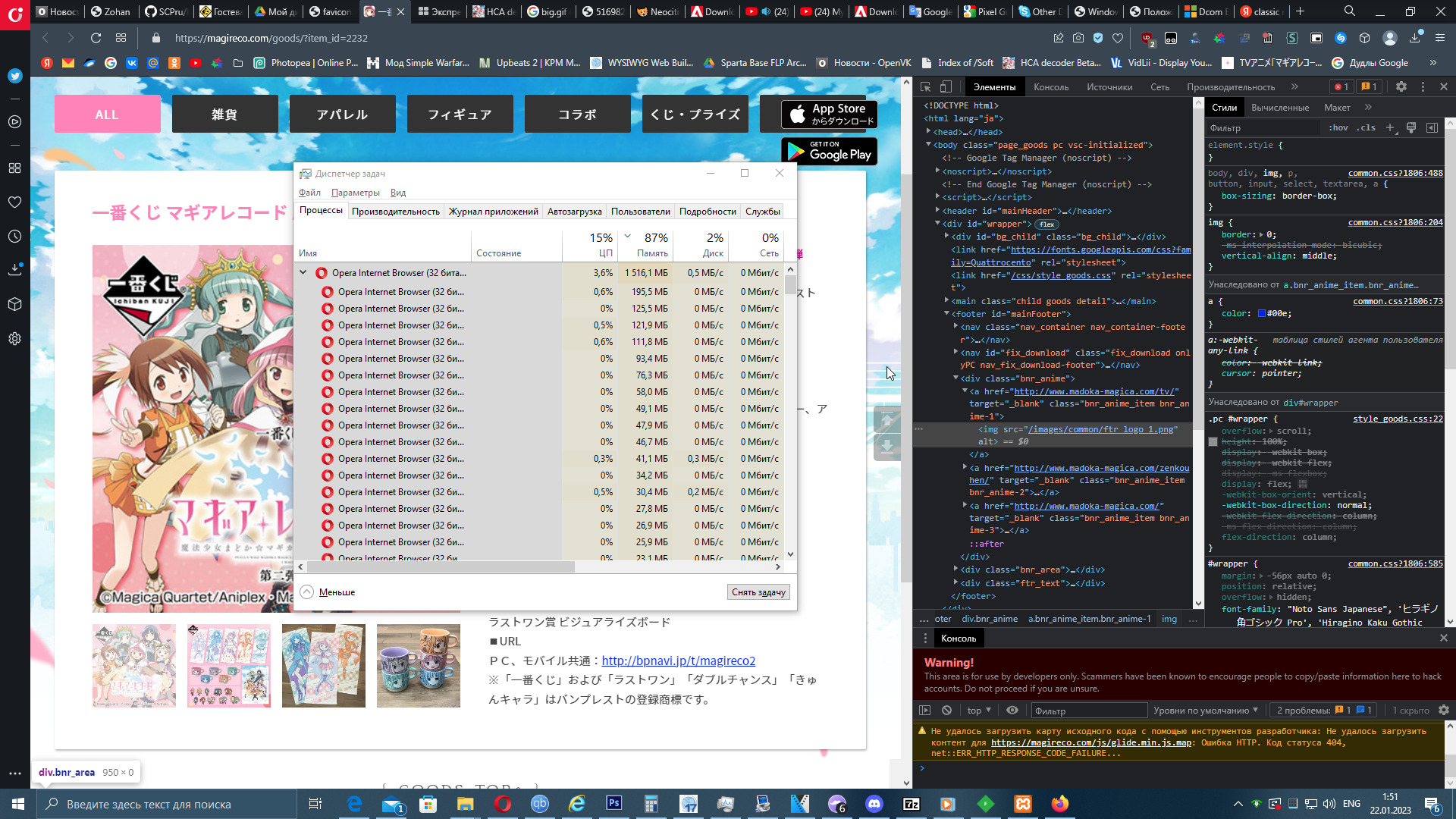
Task: Open DevTools settings gear icon
Action: (x=1401, y=87)
